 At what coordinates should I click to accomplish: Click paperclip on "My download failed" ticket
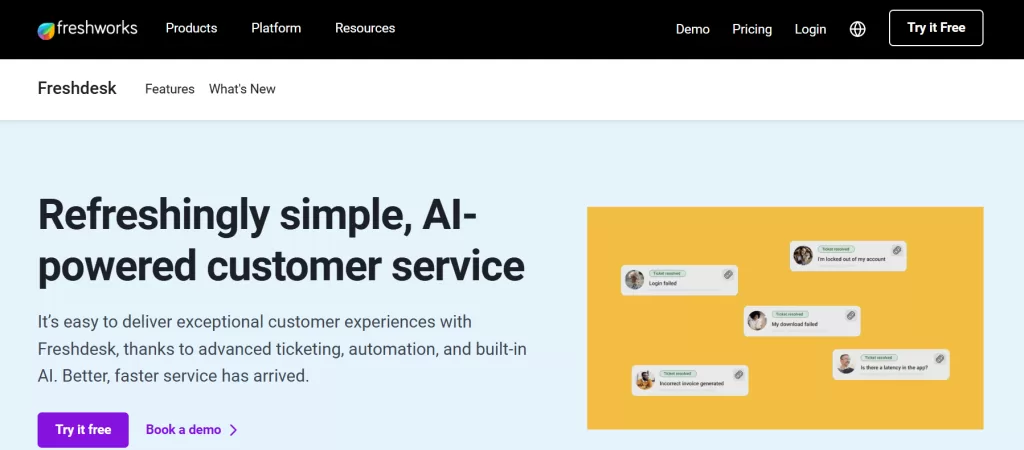(850, 315)
